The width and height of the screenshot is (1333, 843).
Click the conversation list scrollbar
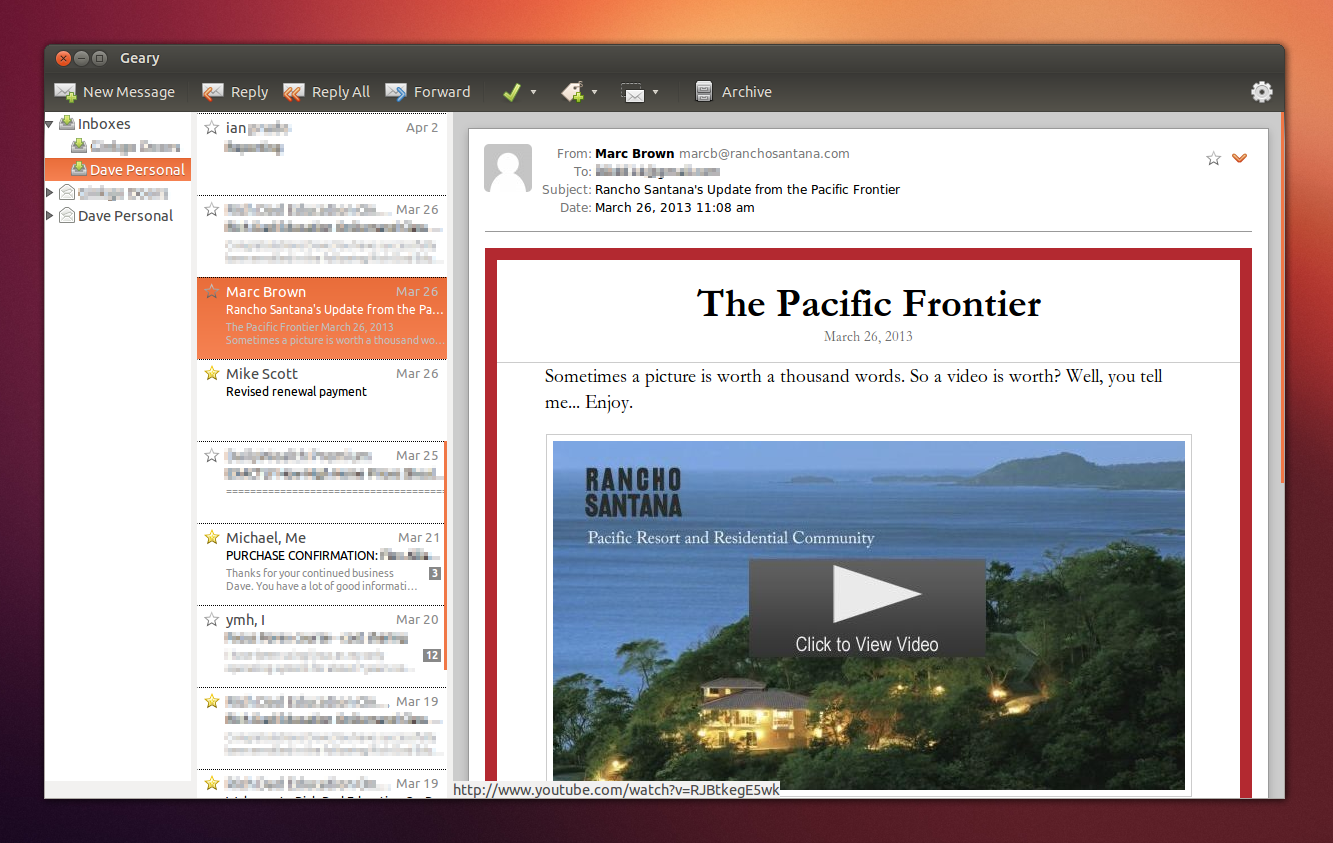pos(446,555)
